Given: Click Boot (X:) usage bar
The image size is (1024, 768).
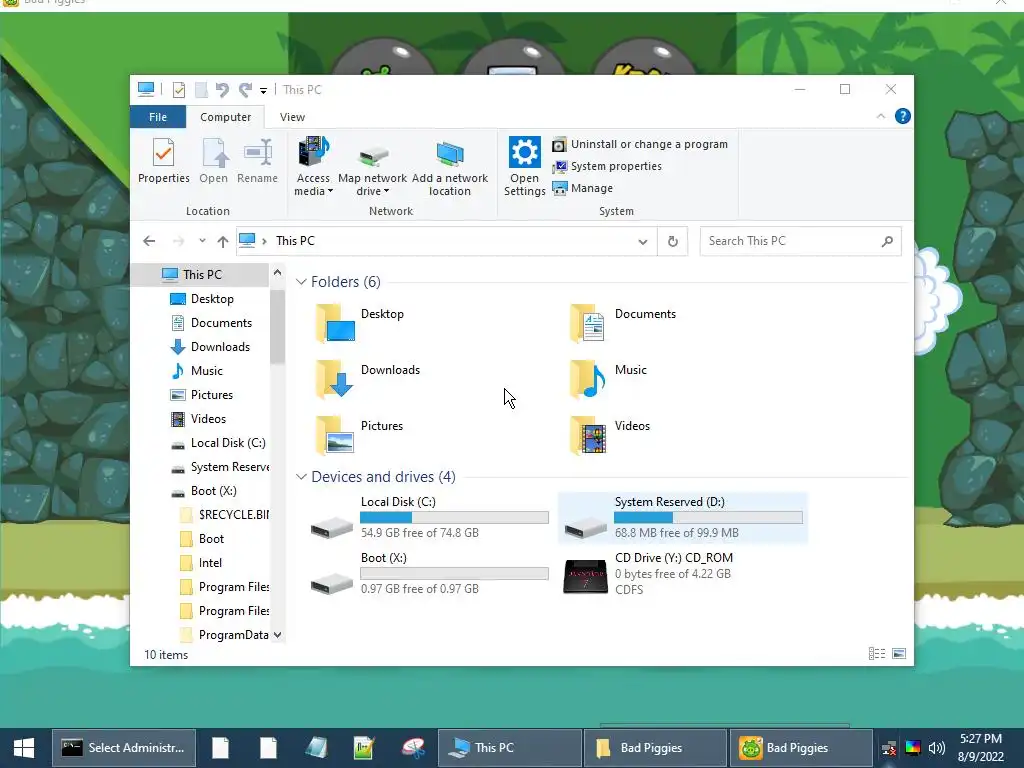Looking at the screenshot, I should tap(454, 573).
